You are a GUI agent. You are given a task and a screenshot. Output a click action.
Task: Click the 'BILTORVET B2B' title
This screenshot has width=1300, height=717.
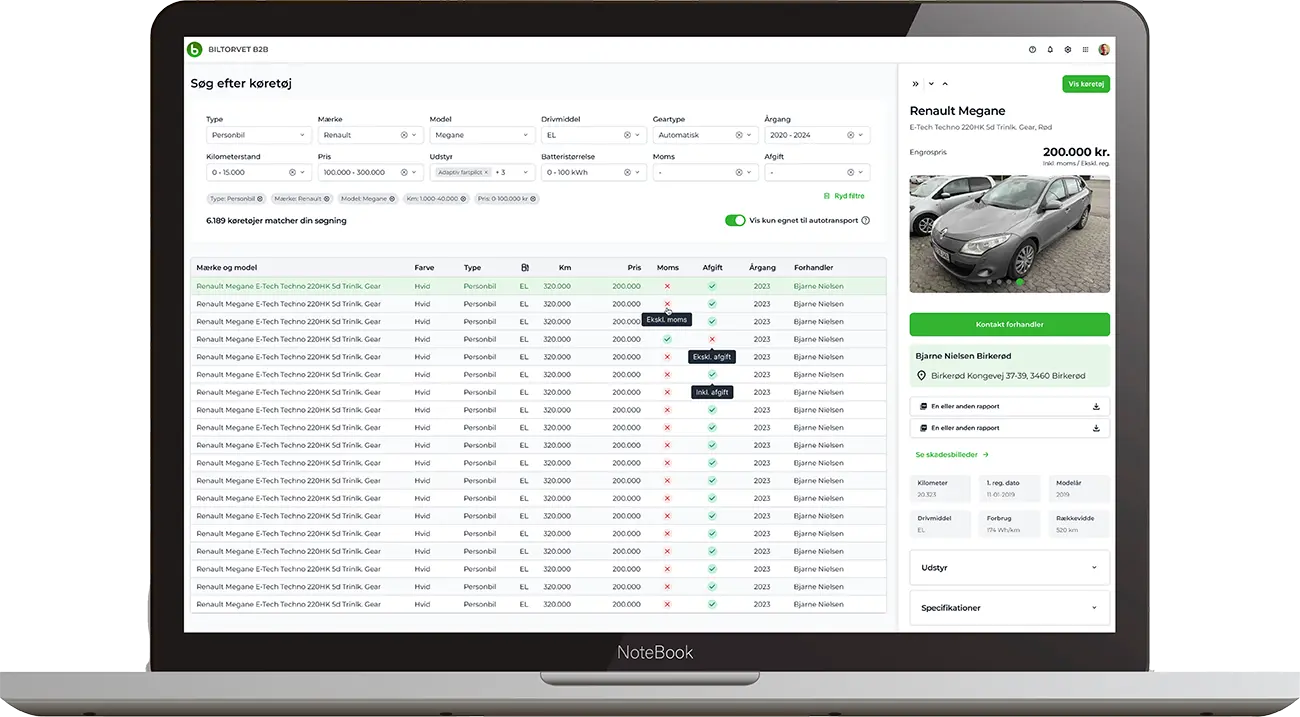[238, 49]
